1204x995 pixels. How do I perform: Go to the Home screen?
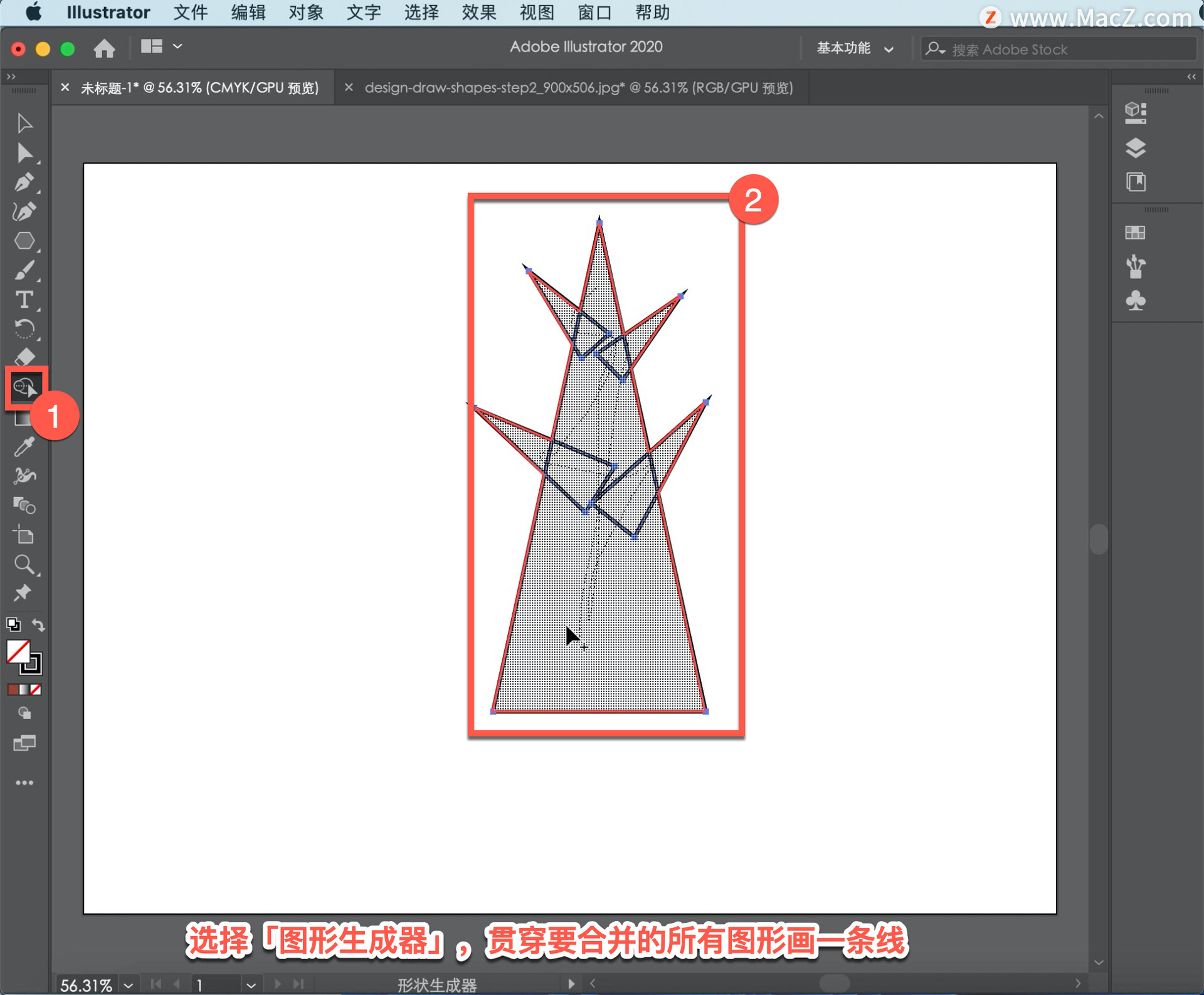(x=104, y=48)
